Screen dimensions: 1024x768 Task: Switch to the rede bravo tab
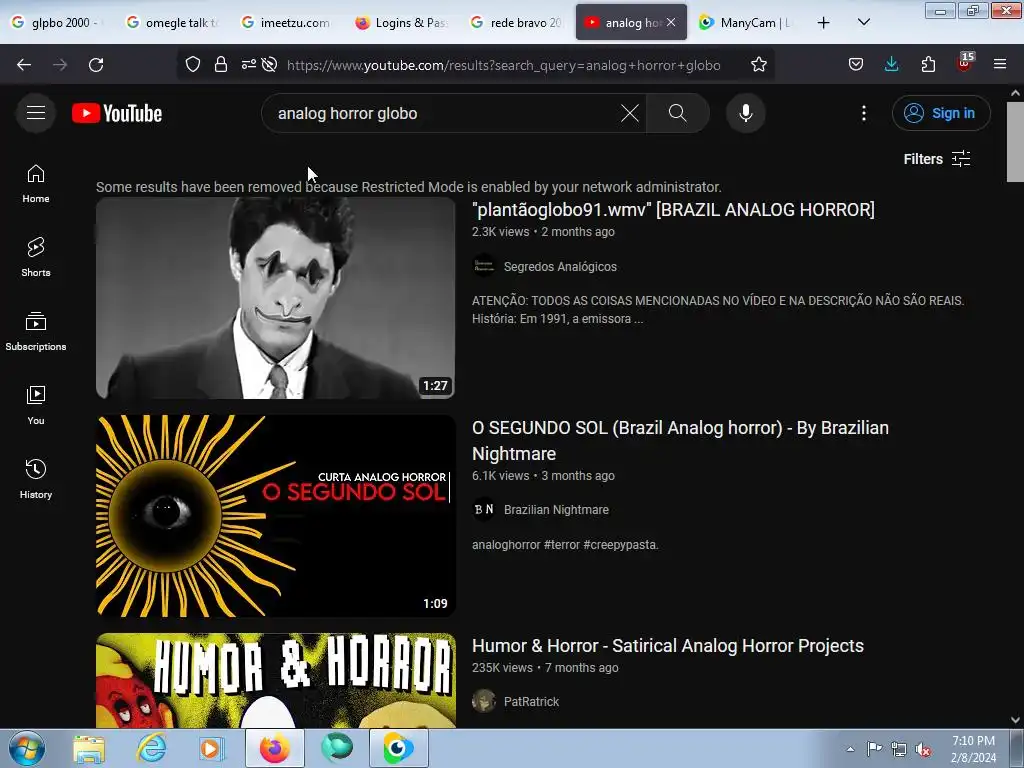(x=517, y=23)
